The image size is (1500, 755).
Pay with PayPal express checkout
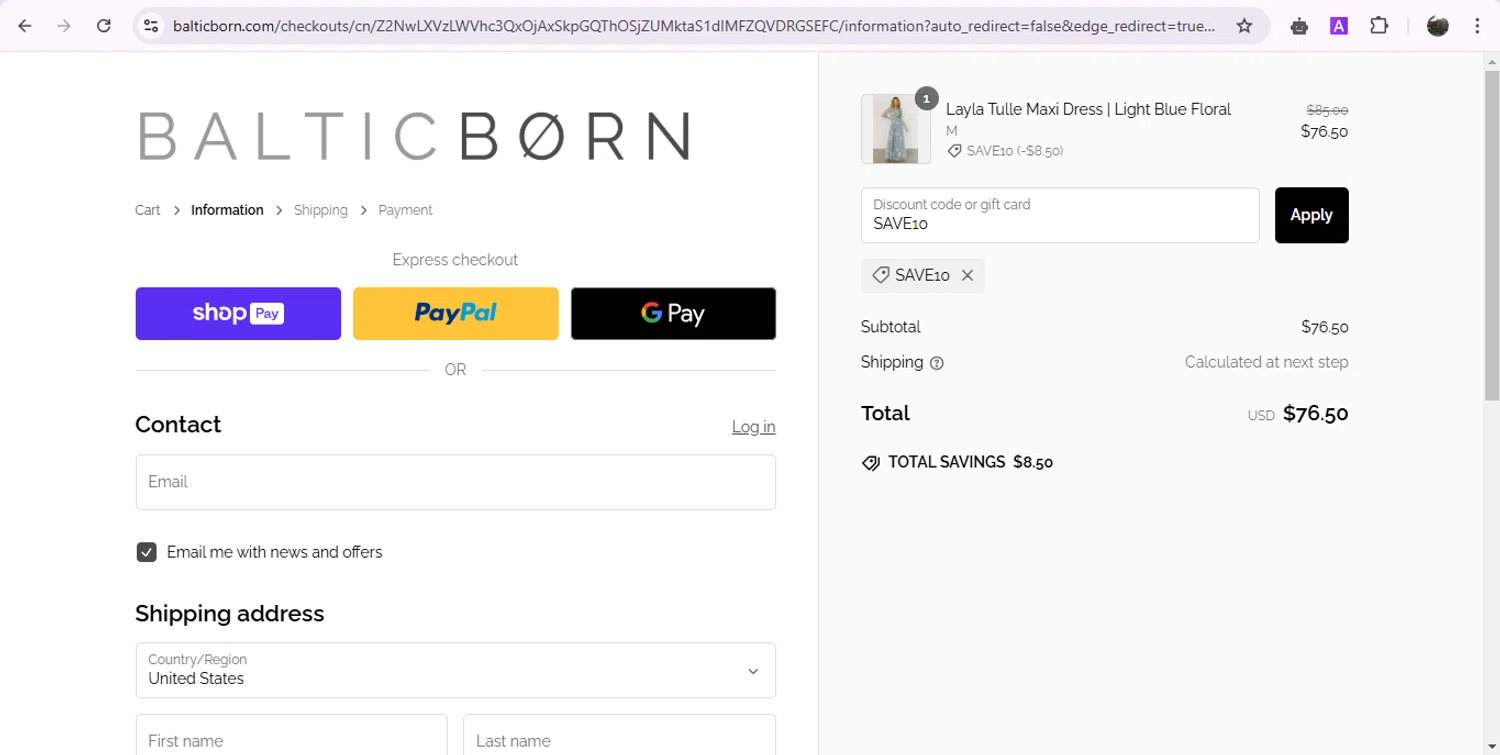tap(455, 314)
